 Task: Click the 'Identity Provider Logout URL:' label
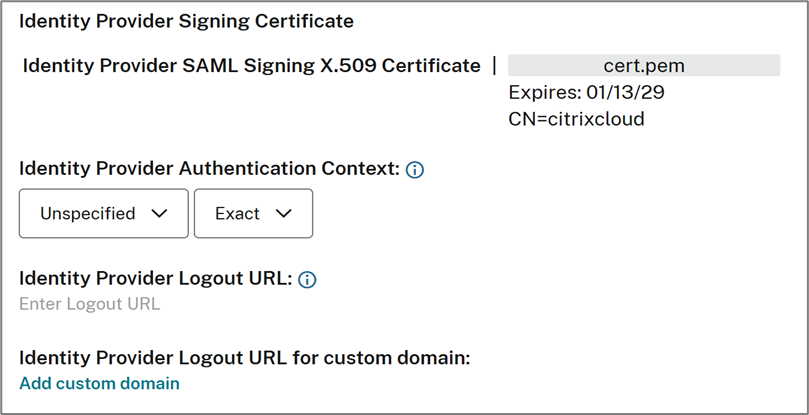tap(155, 279)
